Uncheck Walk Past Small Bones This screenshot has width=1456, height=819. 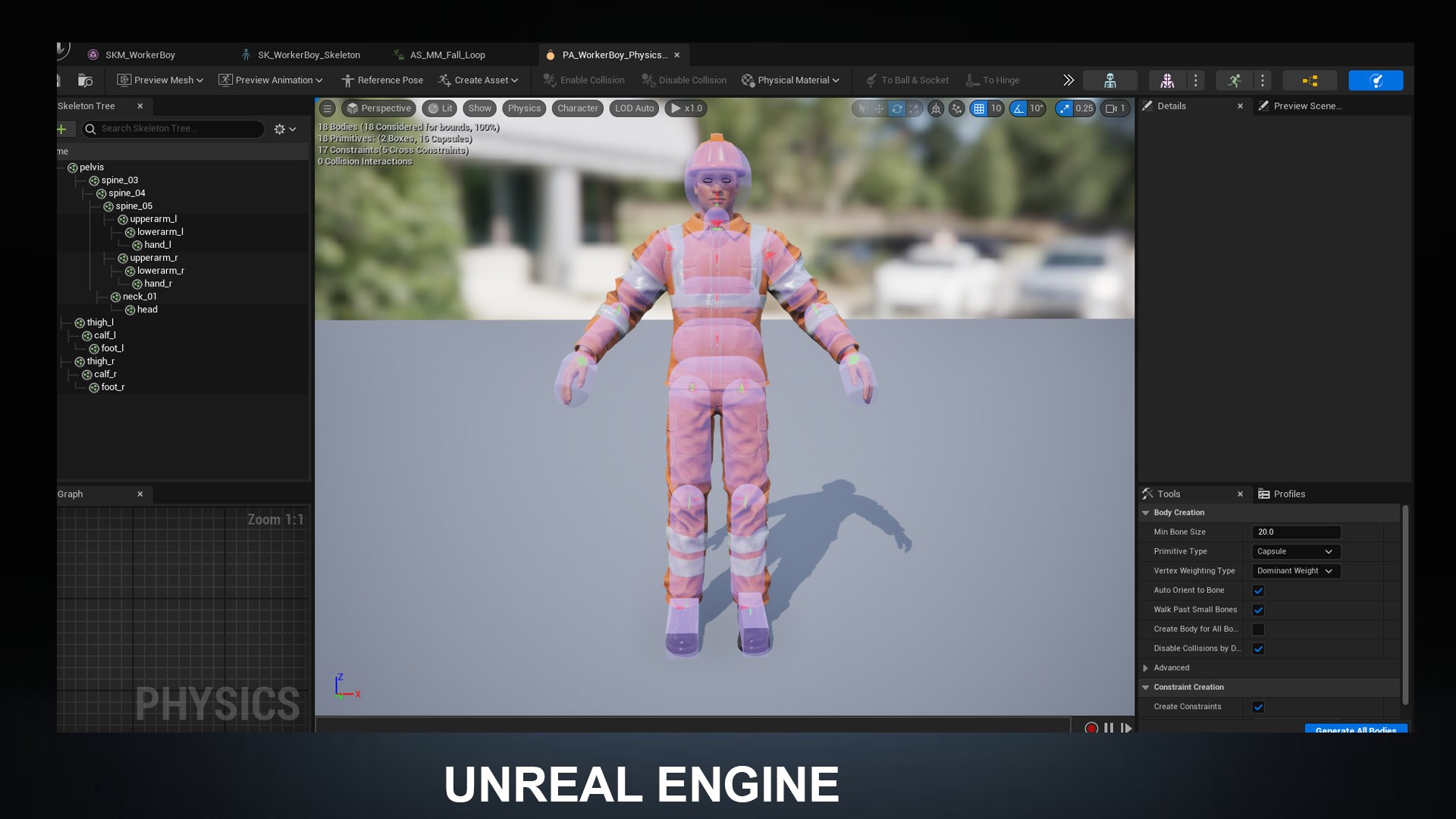click(1258, 610)
